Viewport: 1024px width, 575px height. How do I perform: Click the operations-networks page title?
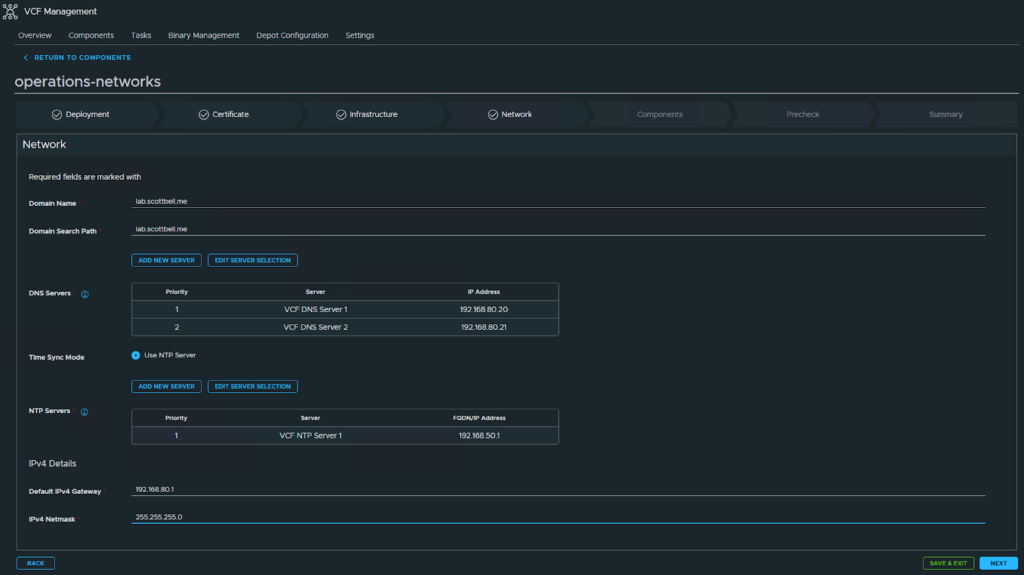tap(88, 82)
